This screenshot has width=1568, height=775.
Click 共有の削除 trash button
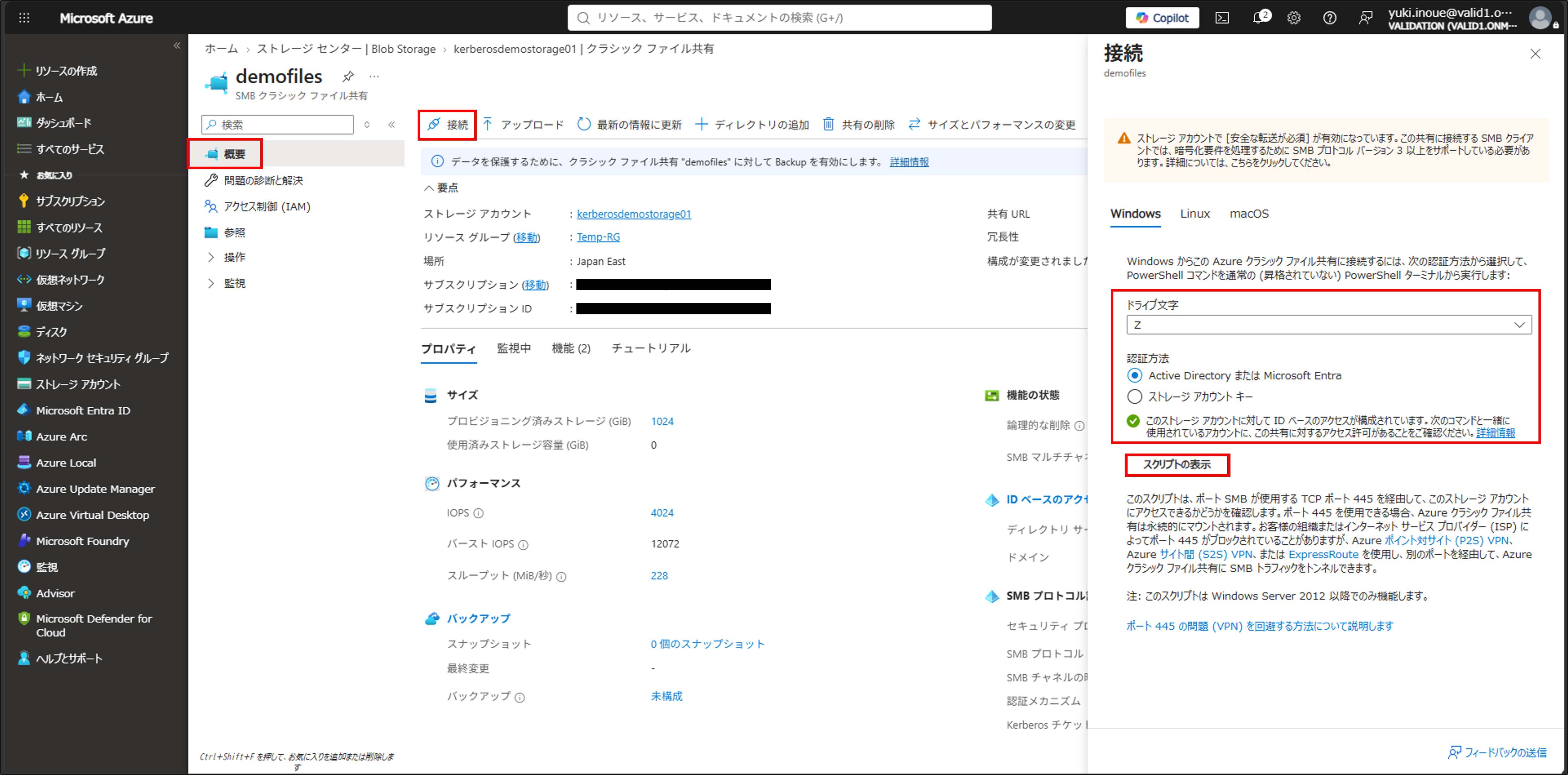(859, 124)
